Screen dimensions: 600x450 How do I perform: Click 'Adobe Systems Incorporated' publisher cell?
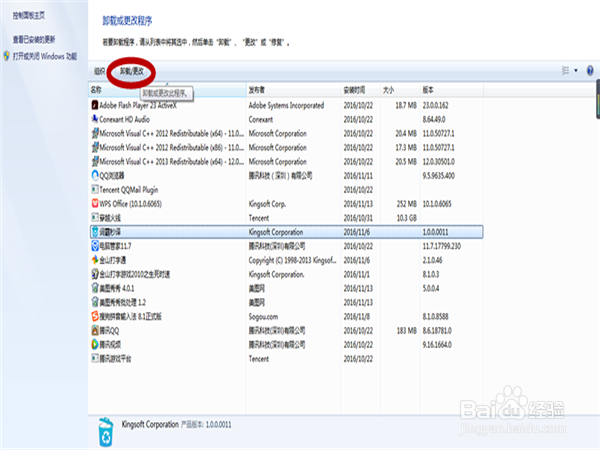286,105
